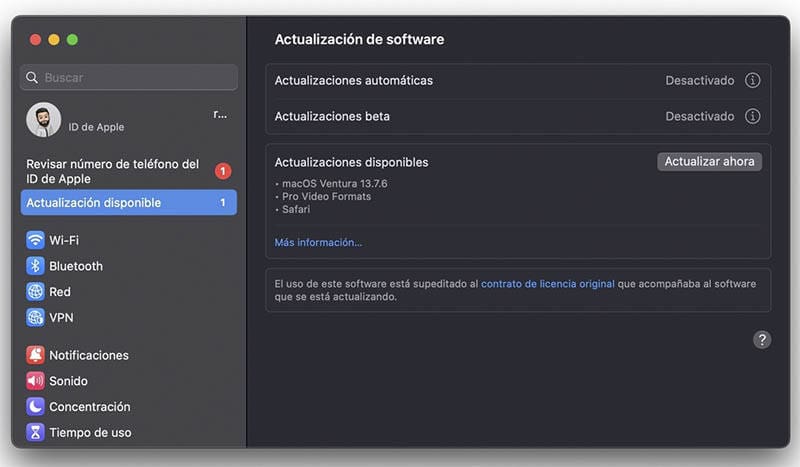Image resolution: width=800 pixels, height=467 pixels.
Task: Select the VPN globe icon
Action: (x=36, y=318)
